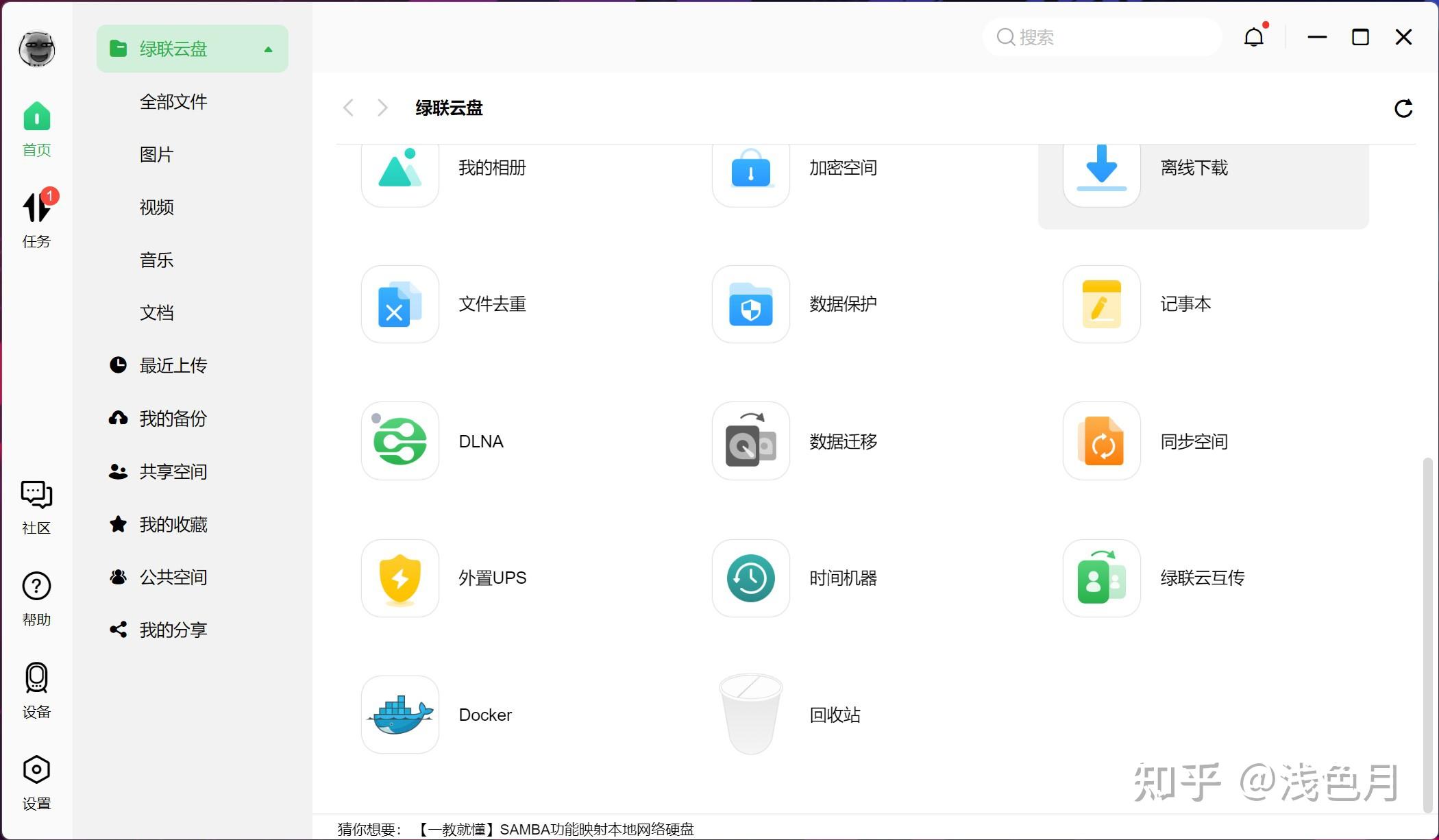This screenshot has height=840, width=1439.
Task: Switch to the 任务 sidebar tab
Action: pyautogui.click(x=36, y=219)
